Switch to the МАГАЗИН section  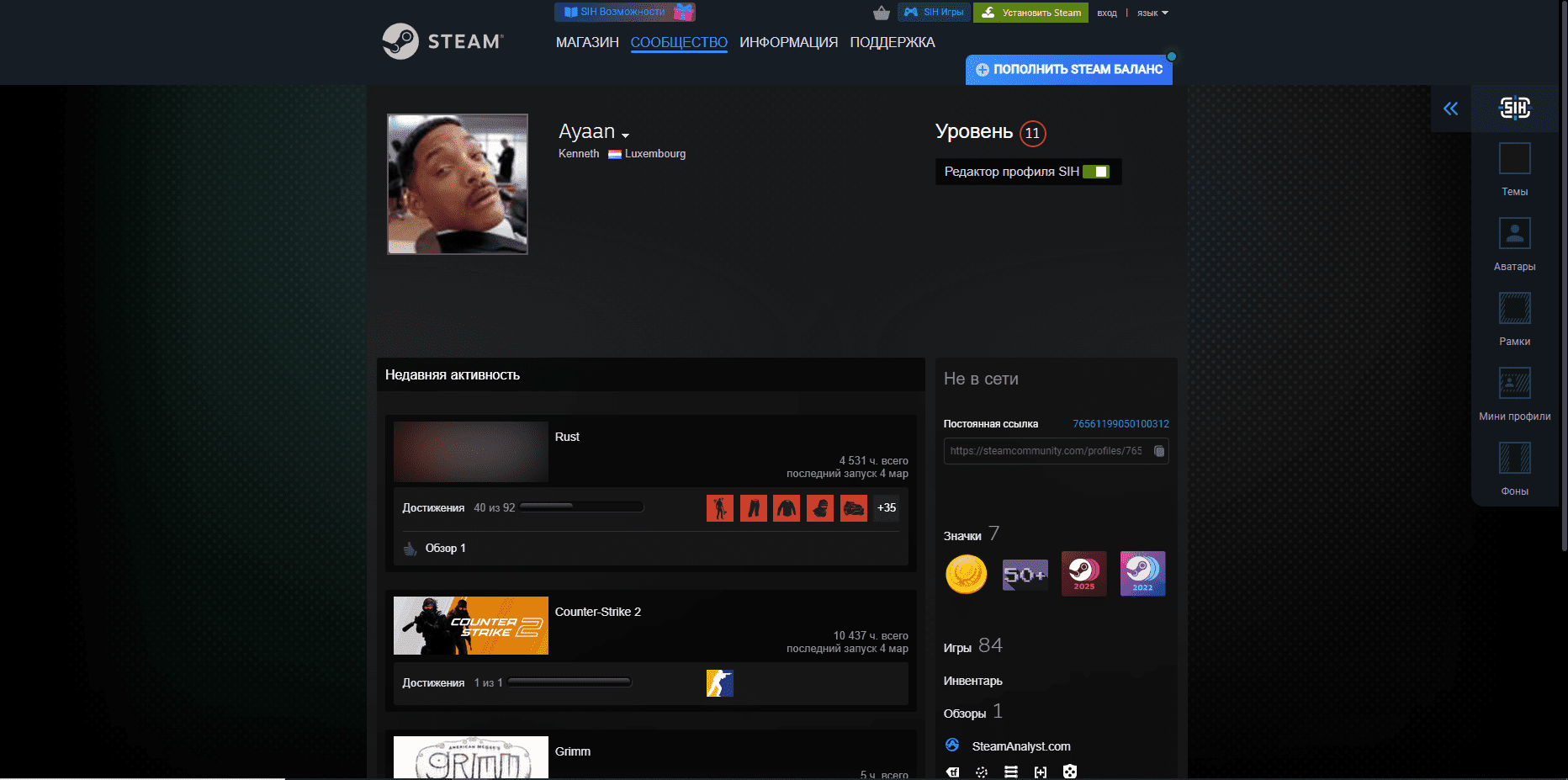click(586, 42)
